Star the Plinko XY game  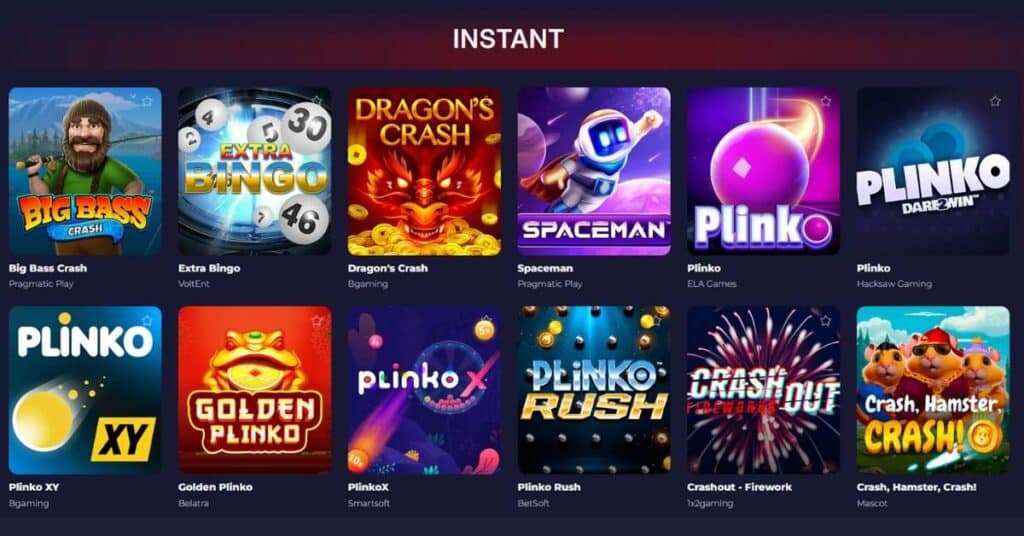tap(147, 321)
